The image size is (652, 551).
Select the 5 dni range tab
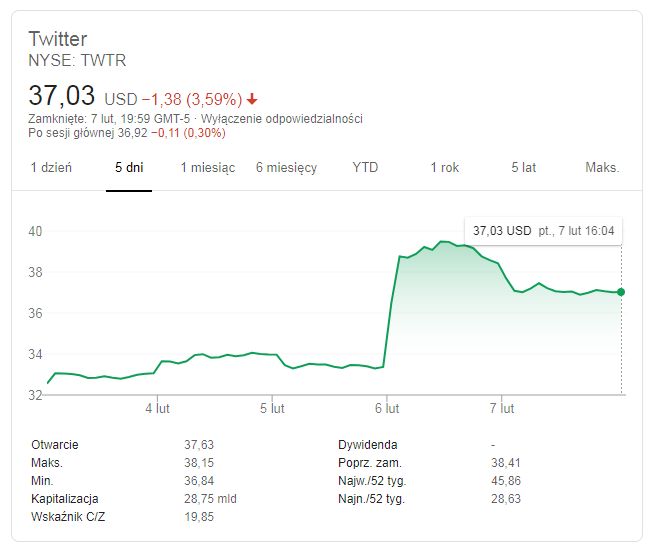pyautogui.click(x=129, y=168)
